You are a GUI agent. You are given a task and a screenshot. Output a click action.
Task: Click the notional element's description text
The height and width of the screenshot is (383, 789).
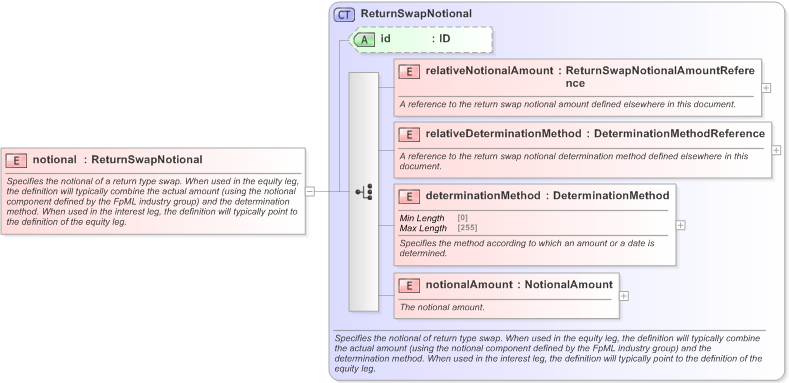(x=152, y=201)
